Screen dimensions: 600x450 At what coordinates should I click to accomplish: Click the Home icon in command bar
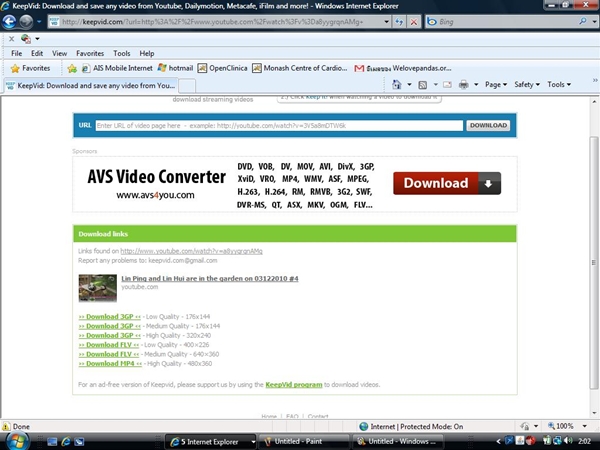[x=397, y=85]
